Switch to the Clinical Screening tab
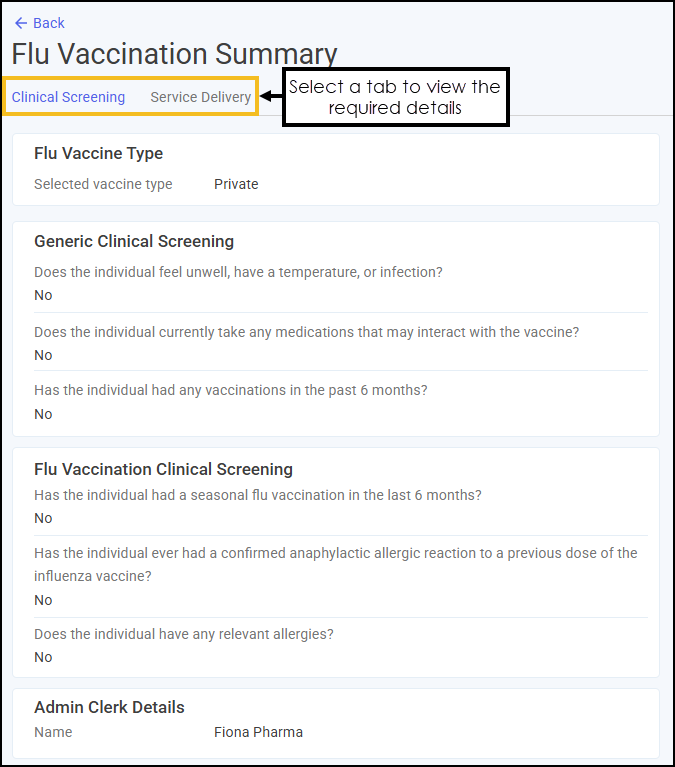Image resolution: width=675 pixels, height=767 pixels. (x=68, y=97)
